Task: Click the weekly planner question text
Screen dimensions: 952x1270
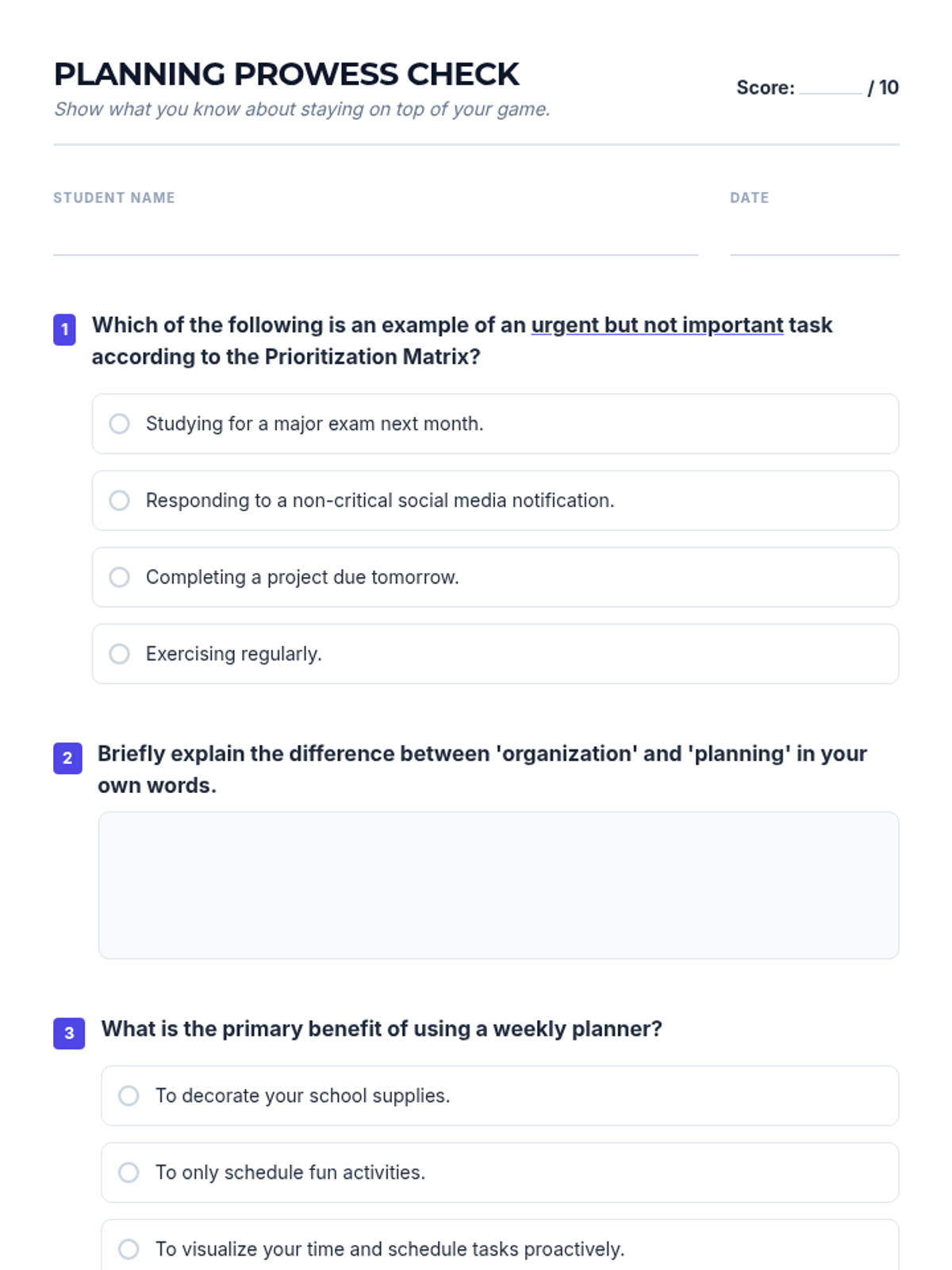Action: coord(382,1029)
